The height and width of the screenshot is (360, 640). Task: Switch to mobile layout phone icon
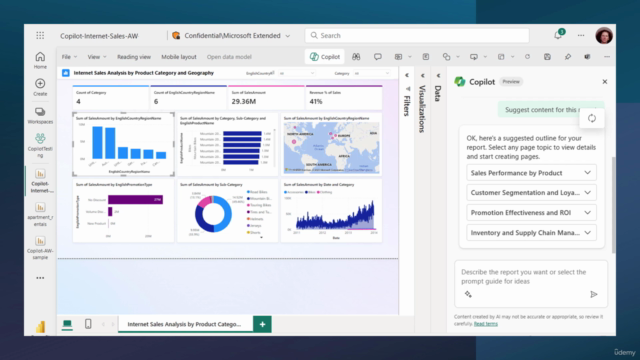(88, 324)
